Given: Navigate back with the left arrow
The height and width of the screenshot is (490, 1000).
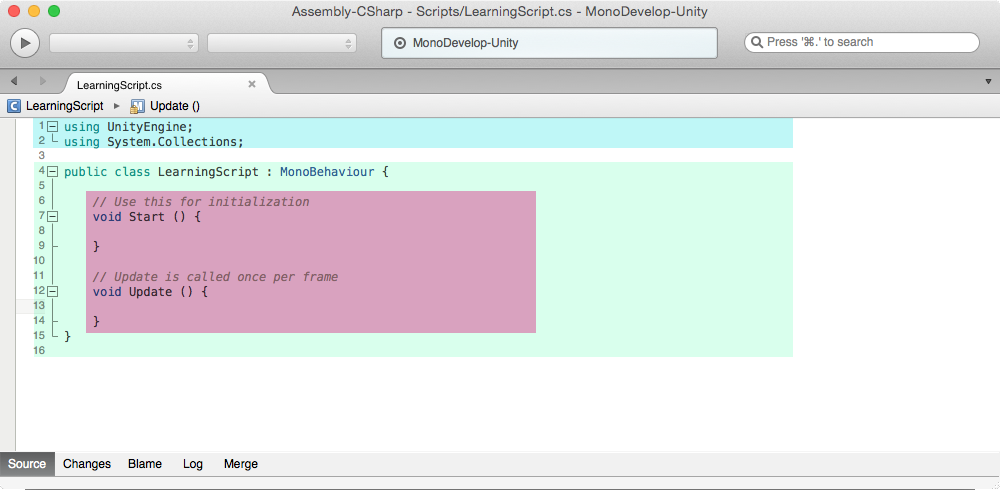Looking at the screenshot, I should [14, 81].
